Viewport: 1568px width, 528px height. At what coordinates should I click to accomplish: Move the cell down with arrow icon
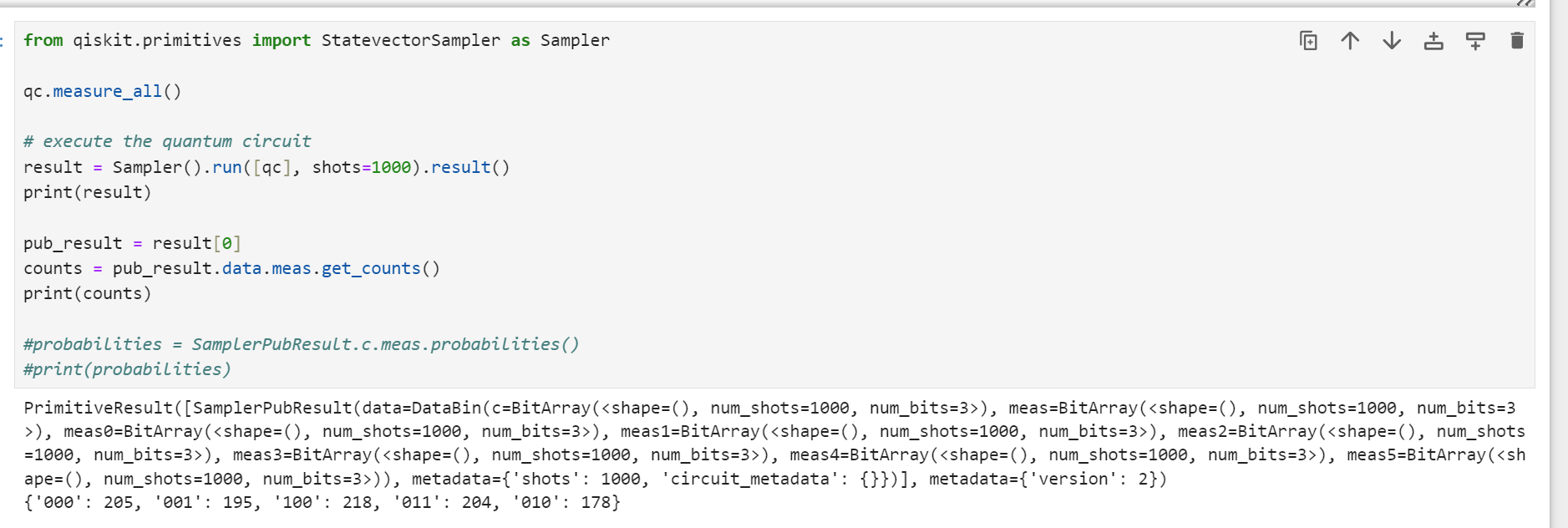click(1392, 40)
